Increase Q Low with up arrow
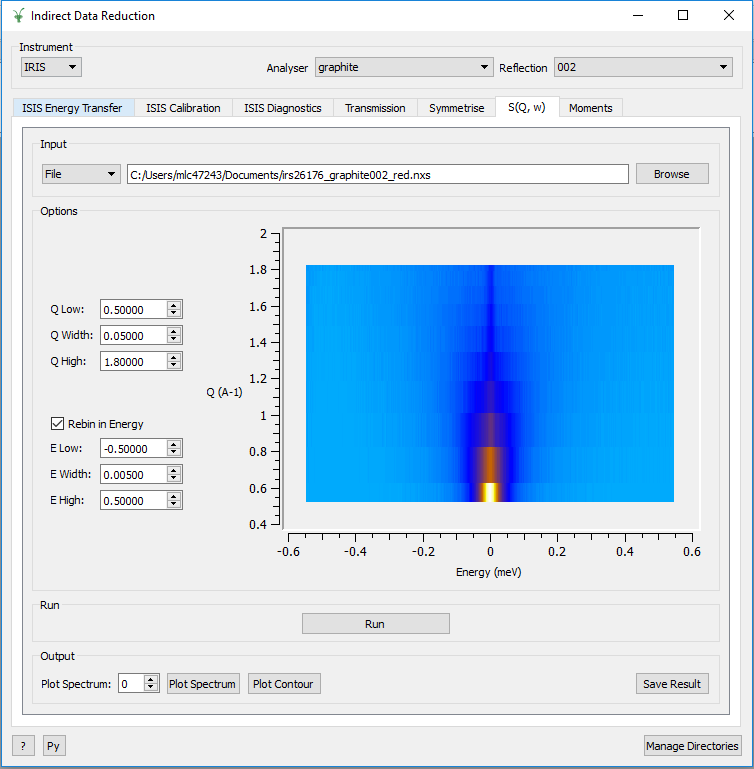The image size is (754, 769). pyautogui.click(x=174, y=305)
